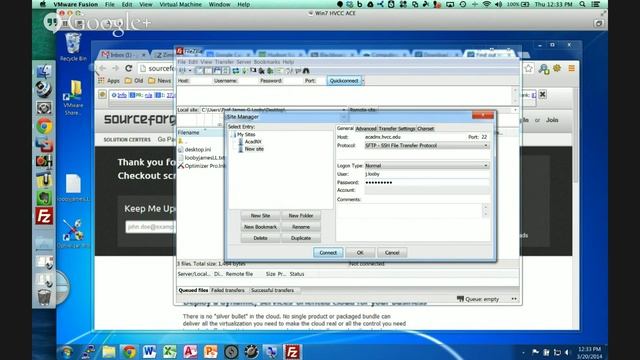This screenshot has height=360, width=640.
Task: Open the Quickconnect history dropdown arrow
Action: coord(363,81)
